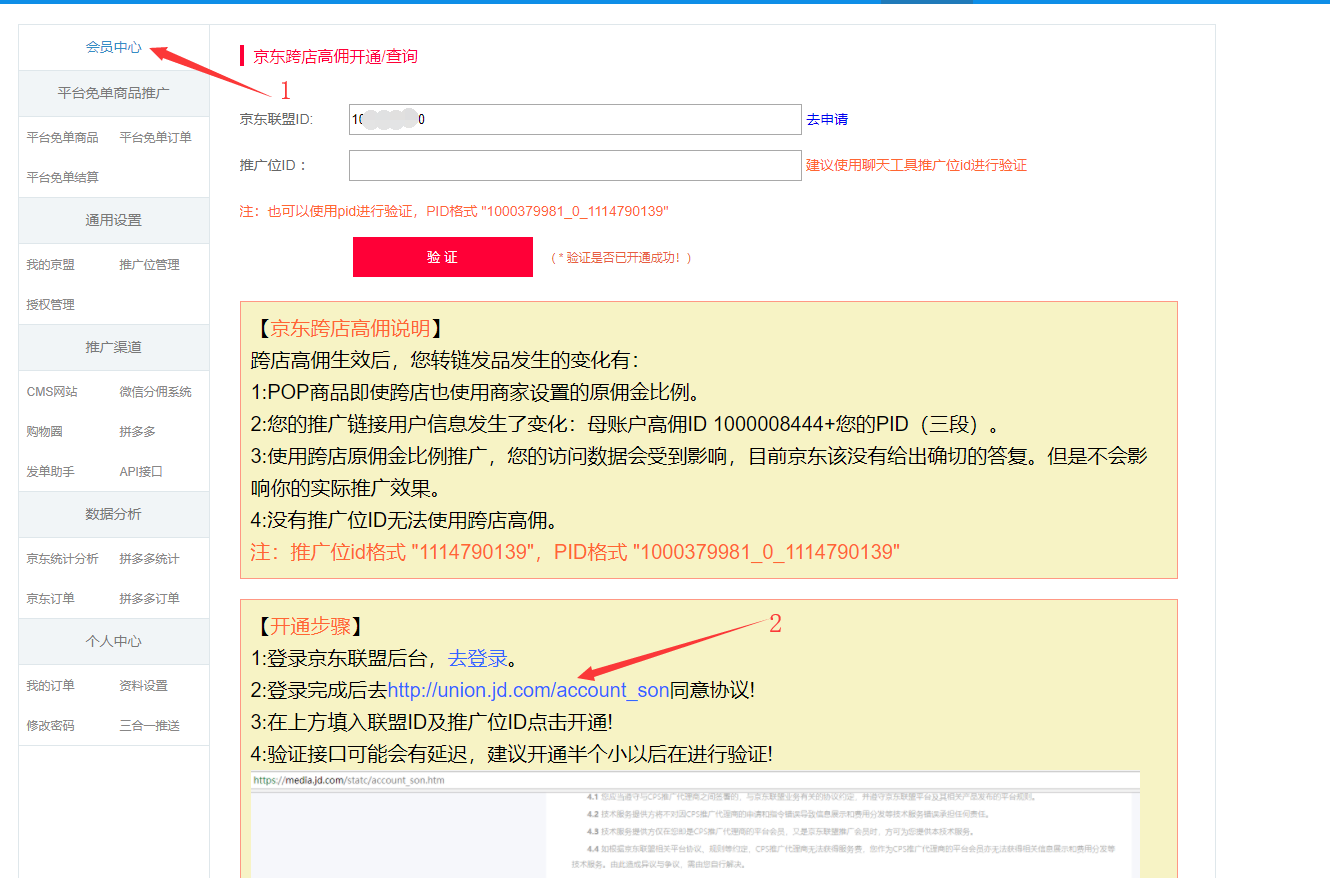
Task: Select 通用设置 section header
Action: click(113, 220)
